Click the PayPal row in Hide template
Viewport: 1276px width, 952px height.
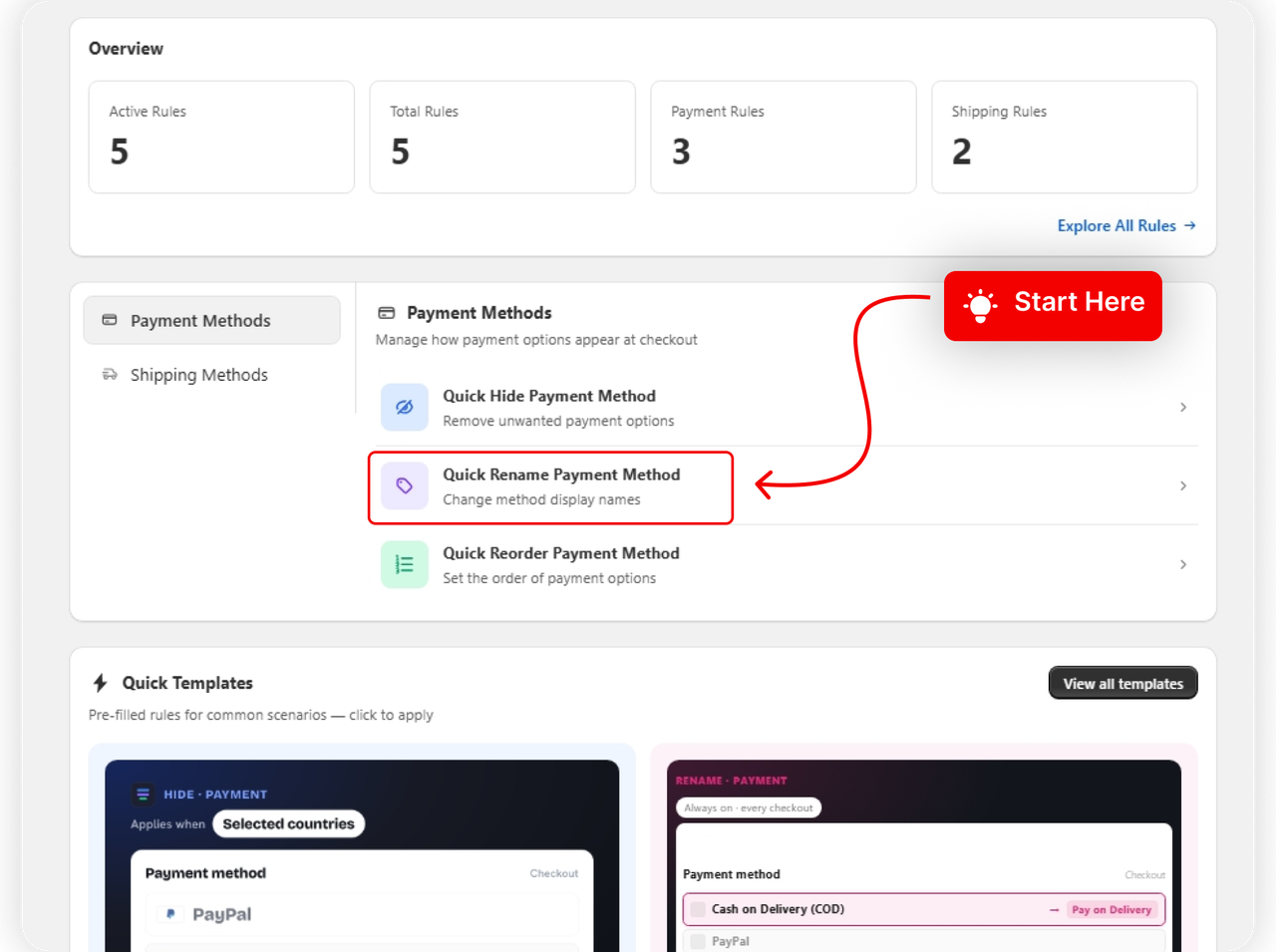[362, 914]
